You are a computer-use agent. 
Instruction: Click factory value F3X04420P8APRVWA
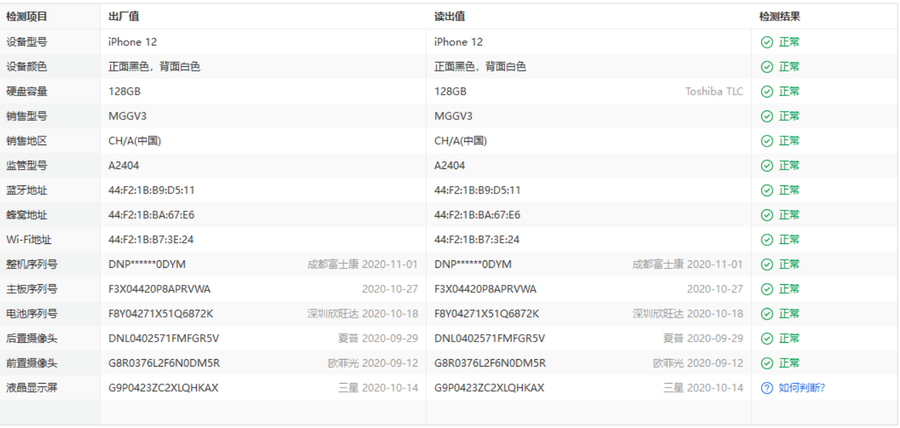160,289
